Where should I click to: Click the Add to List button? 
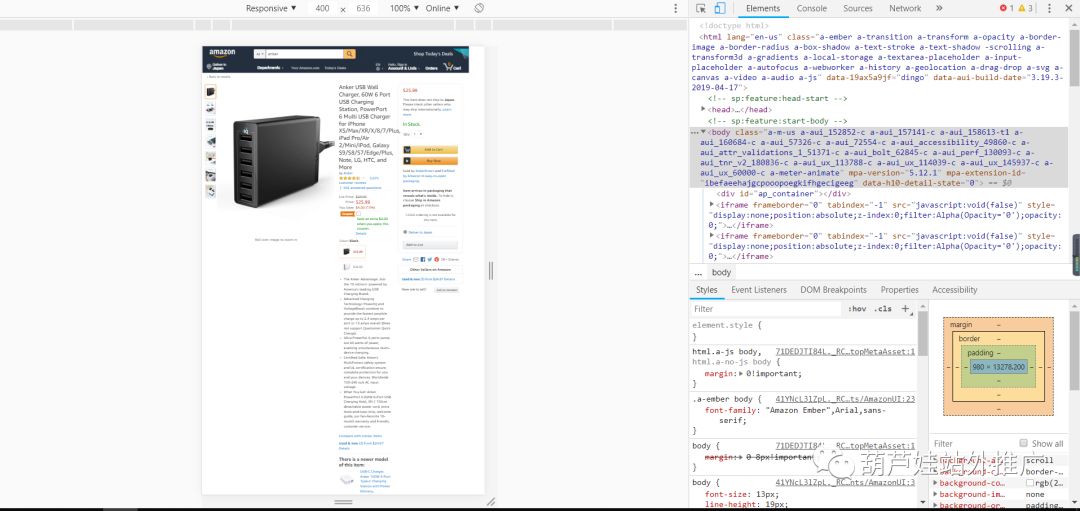(x=430, y=244)
